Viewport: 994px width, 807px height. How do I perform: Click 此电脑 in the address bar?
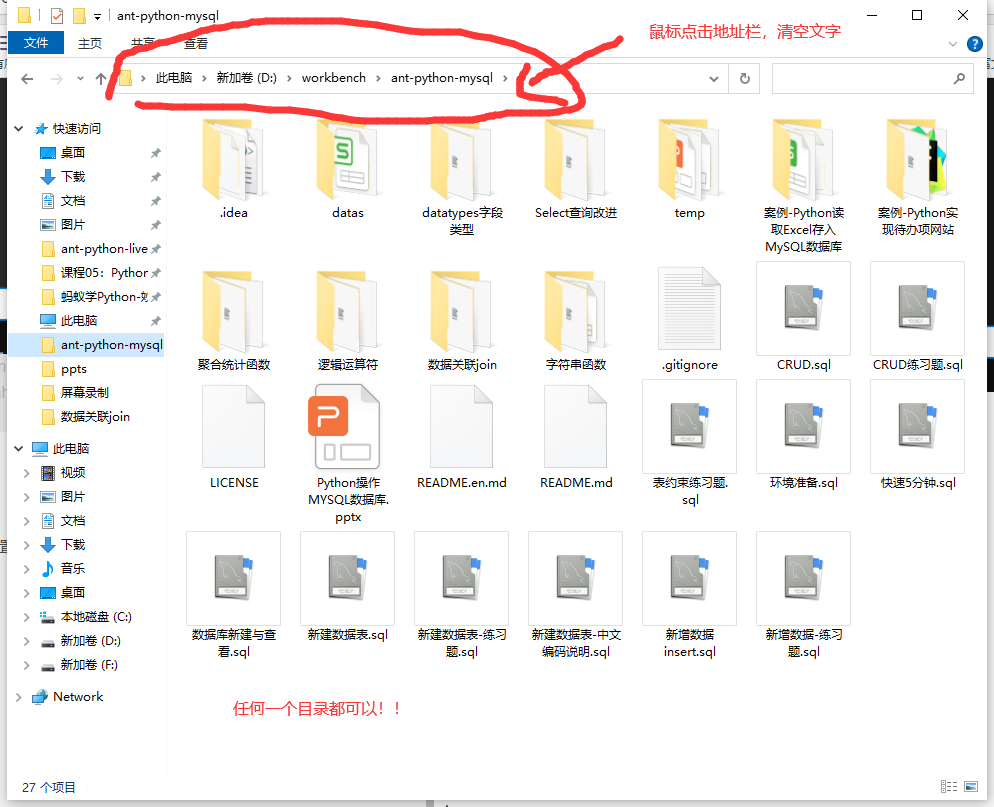pyautogui.click(x=174, y=78)
